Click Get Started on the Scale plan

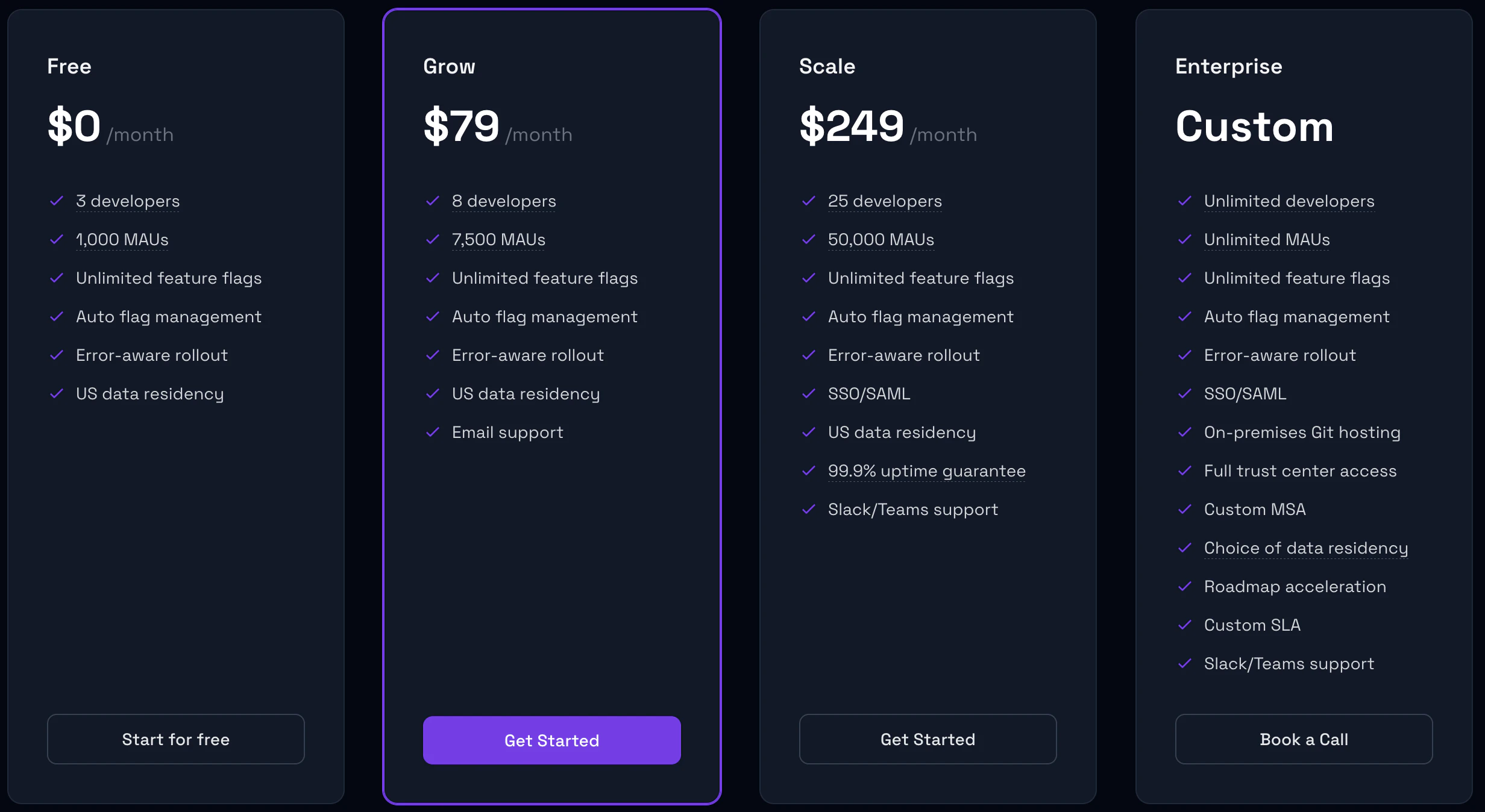coord(928,739)
